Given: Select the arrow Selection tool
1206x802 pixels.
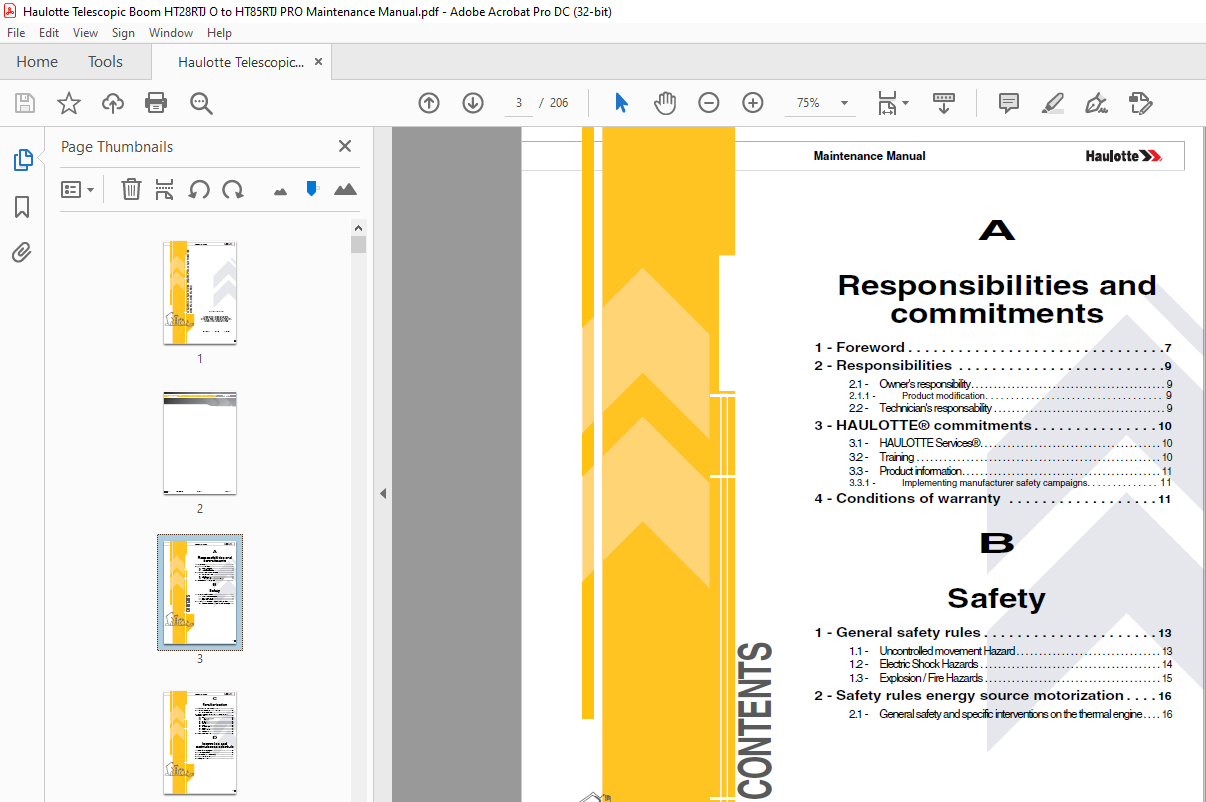Looking at the screenshot, I should coord(621,103).
